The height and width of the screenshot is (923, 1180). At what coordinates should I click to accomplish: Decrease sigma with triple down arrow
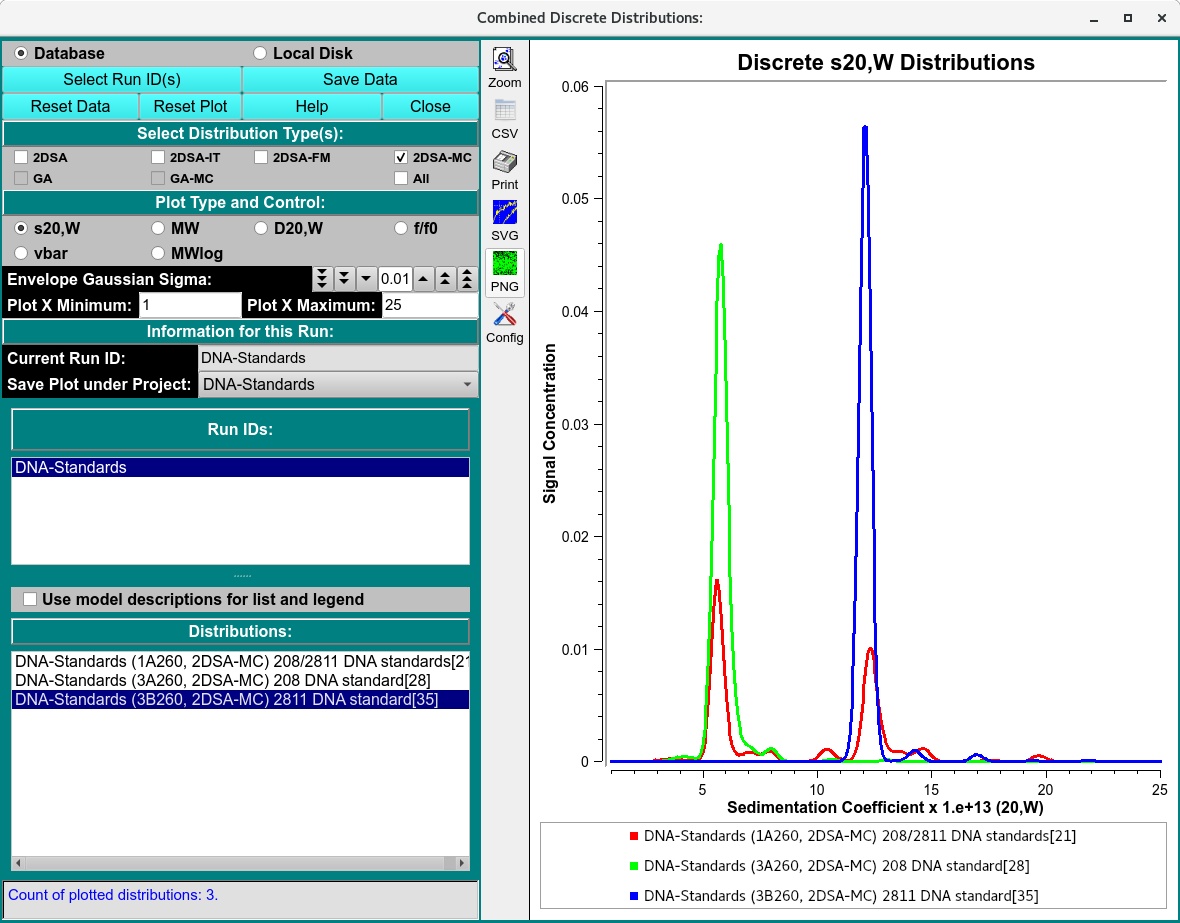coord(321,279)
